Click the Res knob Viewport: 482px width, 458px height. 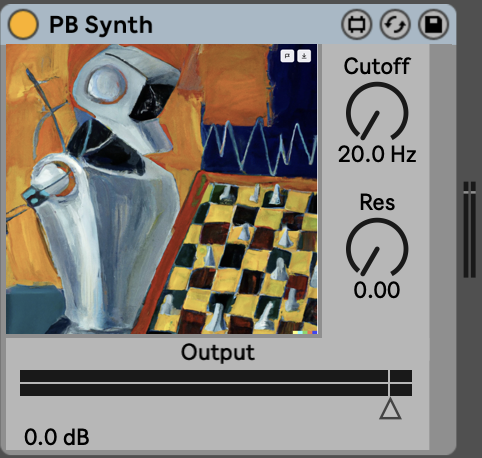point(377,248)
